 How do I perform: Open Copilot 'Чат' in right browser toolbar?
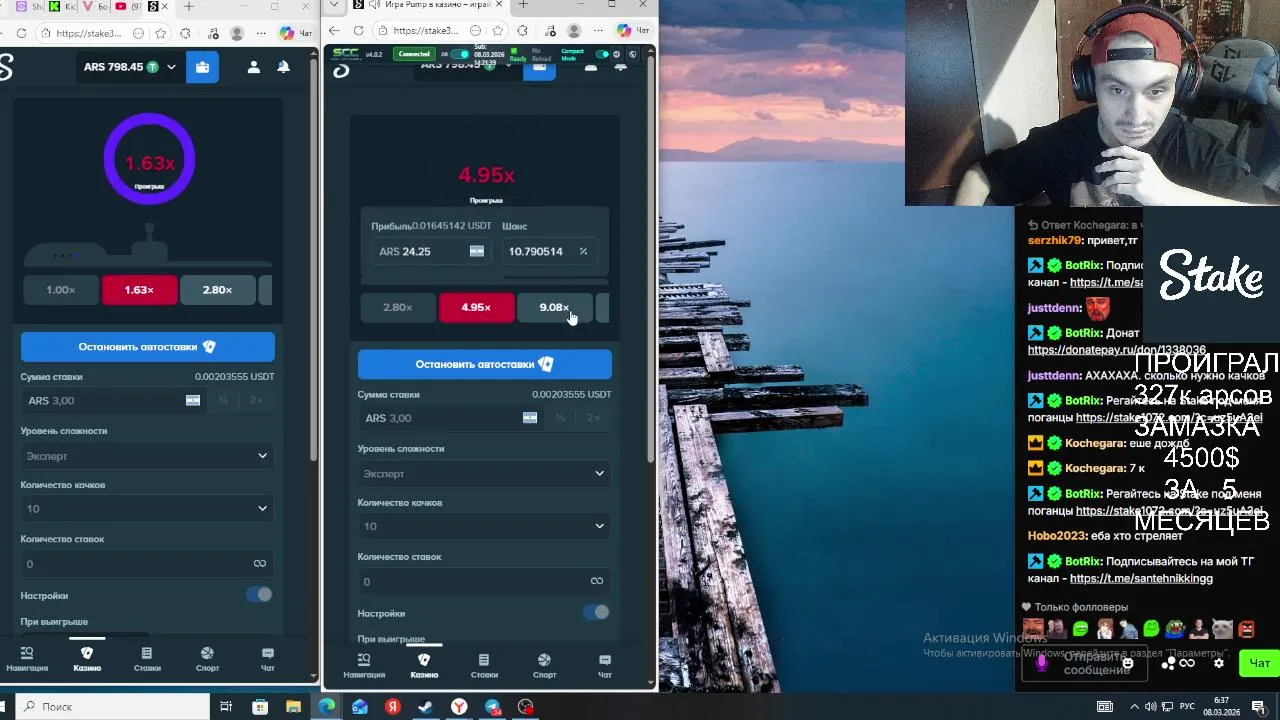633,31
